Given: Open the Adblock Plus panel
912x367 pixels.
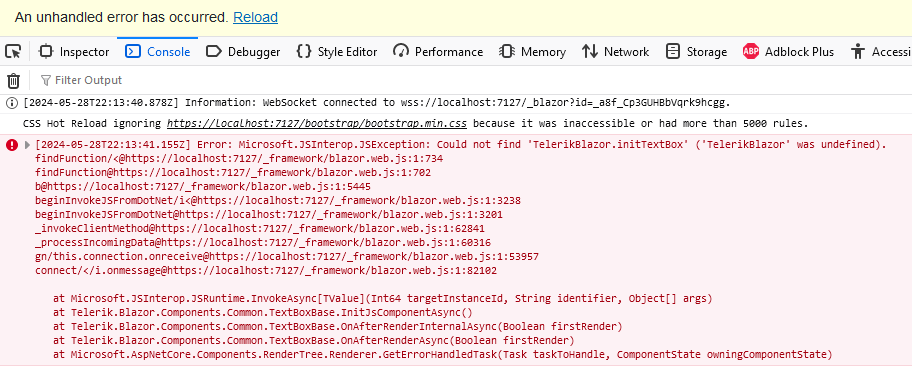Looking at the screenshot, I should pos(788,52).
